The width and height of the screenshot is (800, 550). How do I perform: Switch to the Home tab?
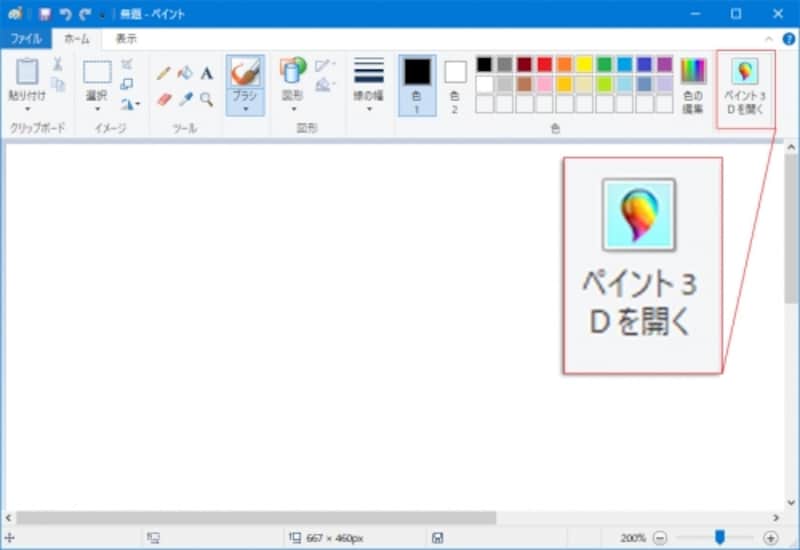coord(77,39)
